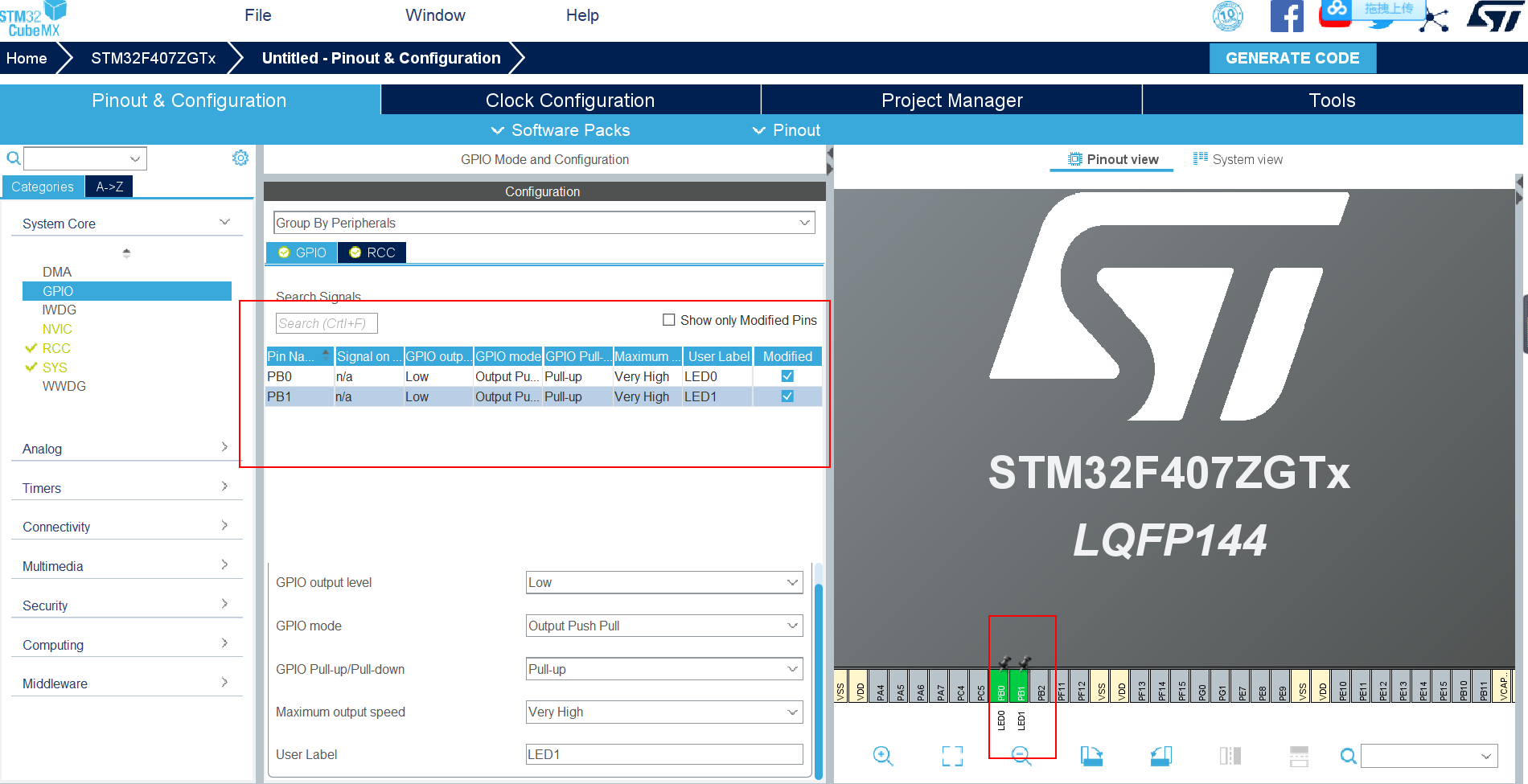This screenshot has width=1528, height=784.
Task: Click the fit-to-screen icon under the chip
Action: click(952, 756)
